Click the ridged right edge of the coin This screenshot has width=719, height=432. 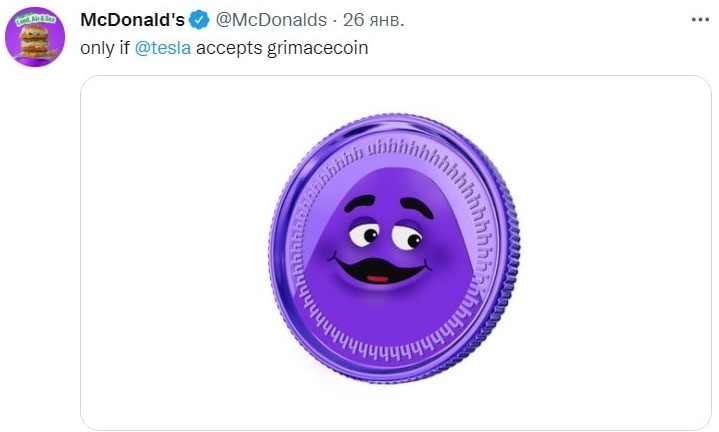coord(508,257)
